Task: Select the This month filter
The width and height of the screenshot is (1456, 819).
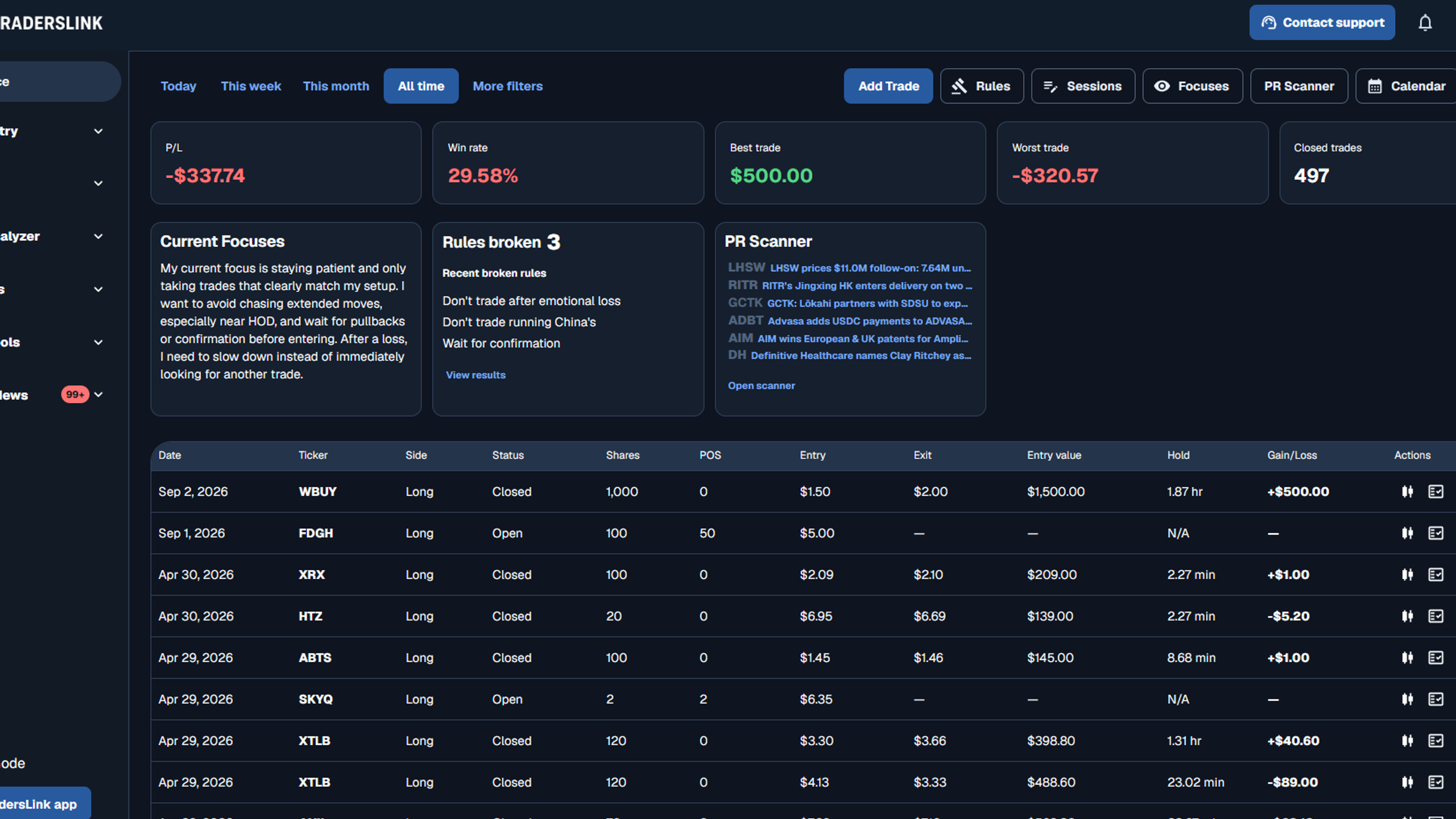Action: [336, 86]
